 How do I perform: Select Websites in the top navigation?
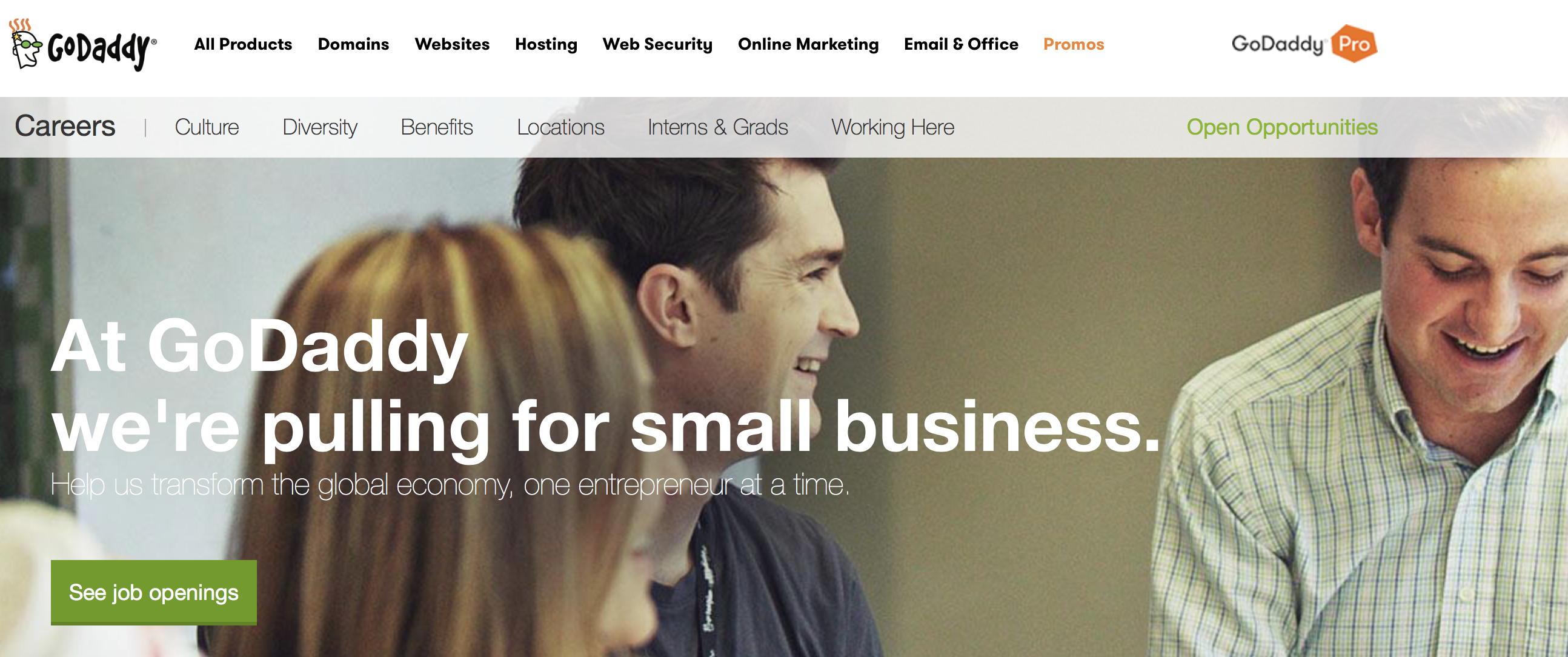click(x=451, y=44)
